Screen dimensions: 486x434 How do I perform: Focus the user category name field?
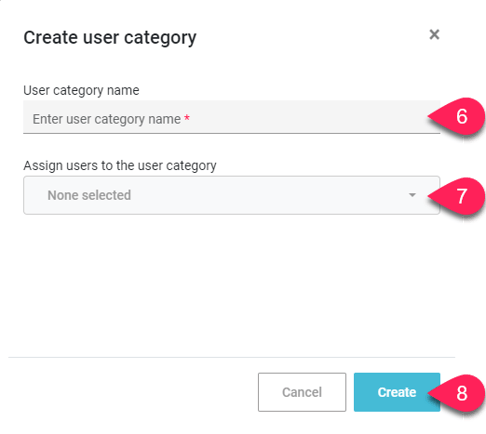point(232,117)
